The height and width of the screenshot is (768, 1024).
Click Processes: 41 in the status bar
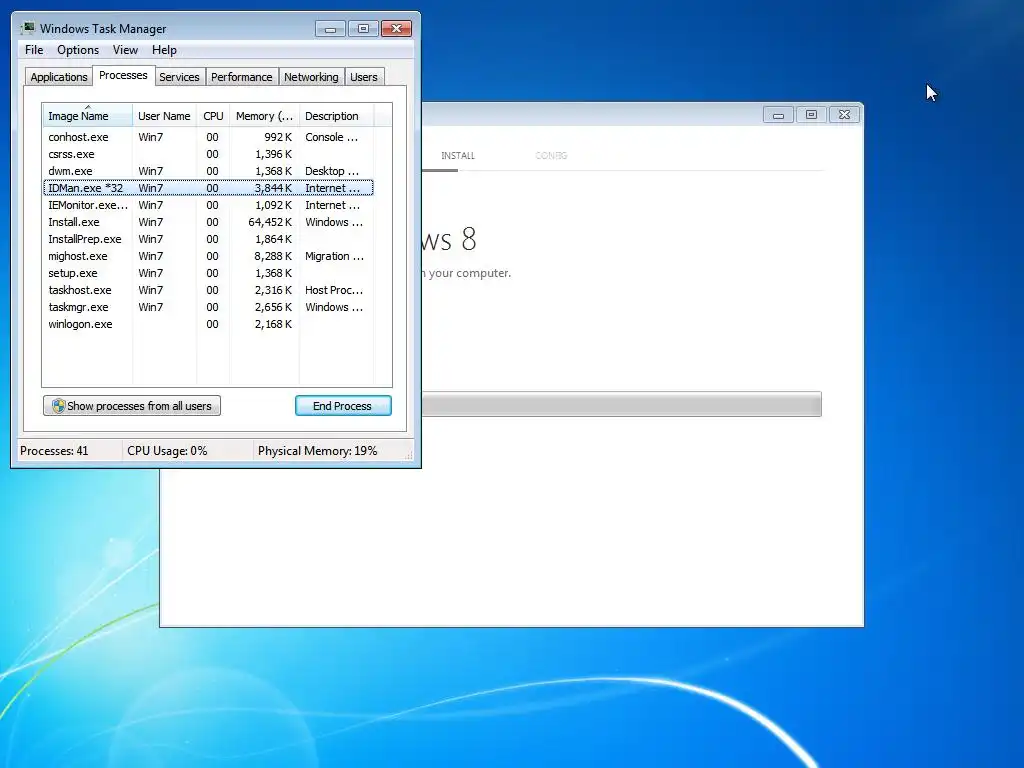(54, 451)
